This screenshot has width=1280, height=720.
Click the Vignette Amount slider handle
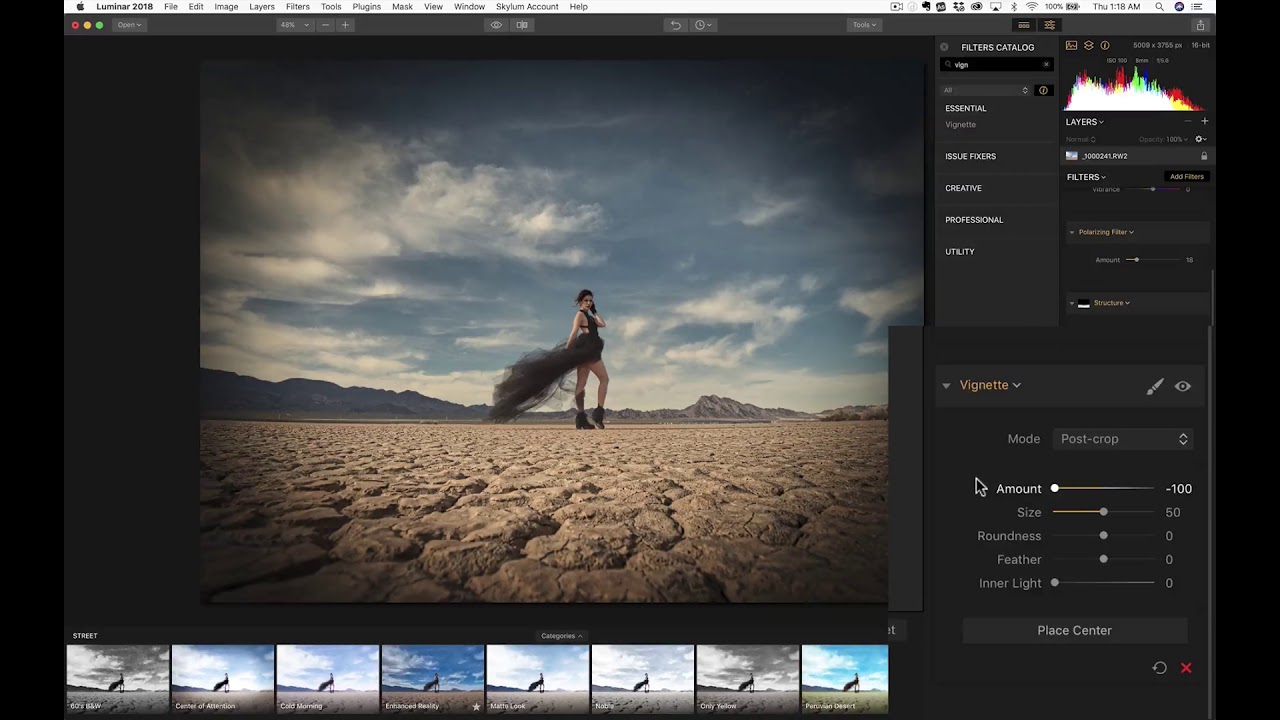click(x=1054, y=489)
